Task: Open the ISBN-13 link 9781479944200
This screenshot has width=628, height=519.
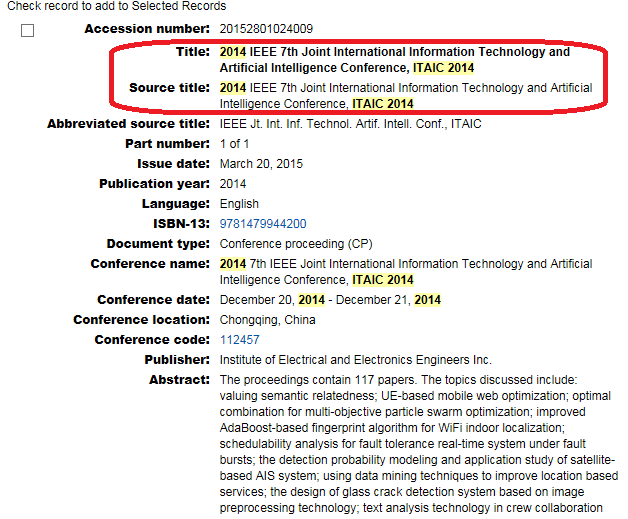Action: click(263, 223)
